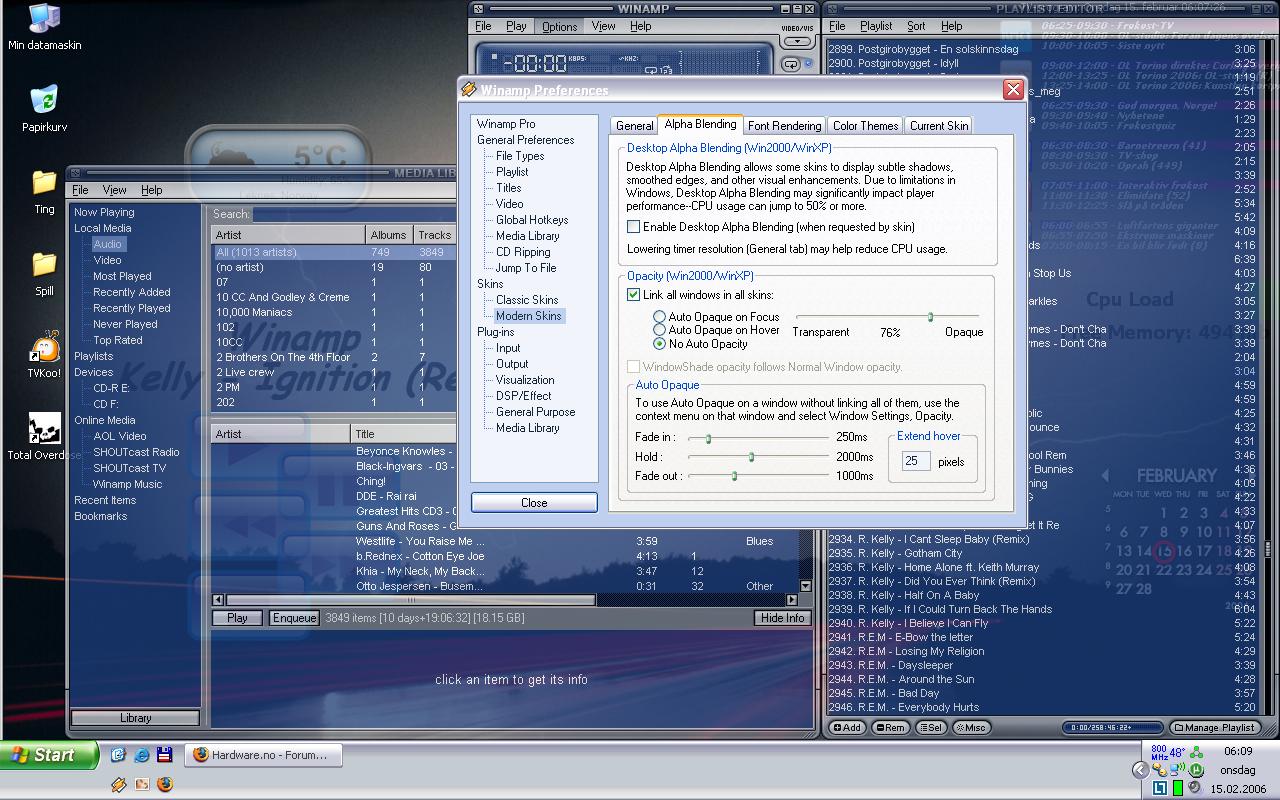The image size is (1280, 800).
Task: Click Internet Explorer quick launch icon
Action: 142,755
